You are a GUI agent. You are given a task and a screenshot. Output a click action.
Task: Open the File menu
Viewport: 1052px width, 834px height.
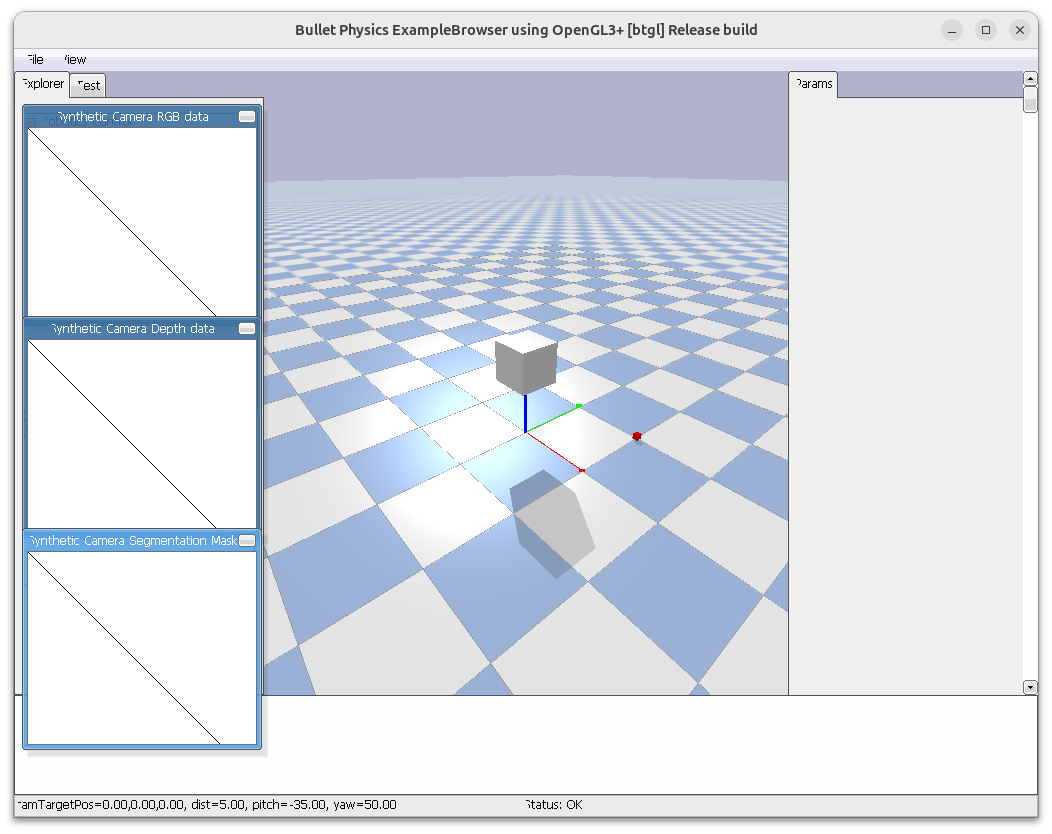34,60
